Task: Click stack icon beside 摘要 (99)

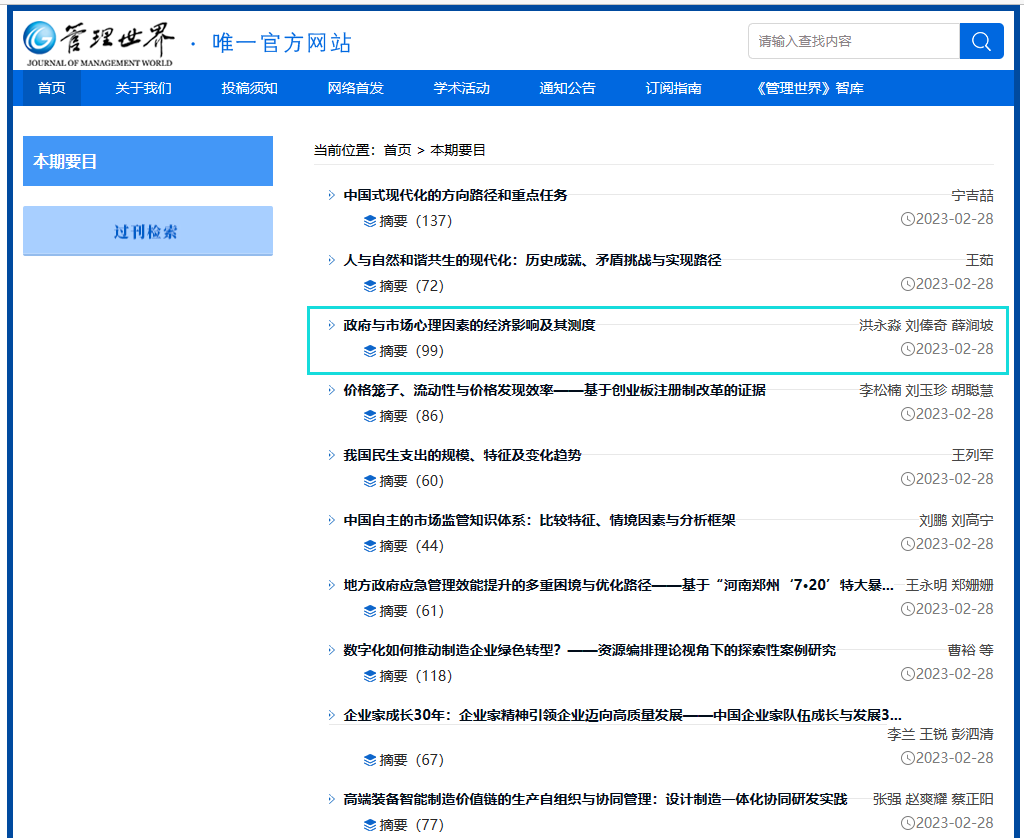Action: (370, 351)
